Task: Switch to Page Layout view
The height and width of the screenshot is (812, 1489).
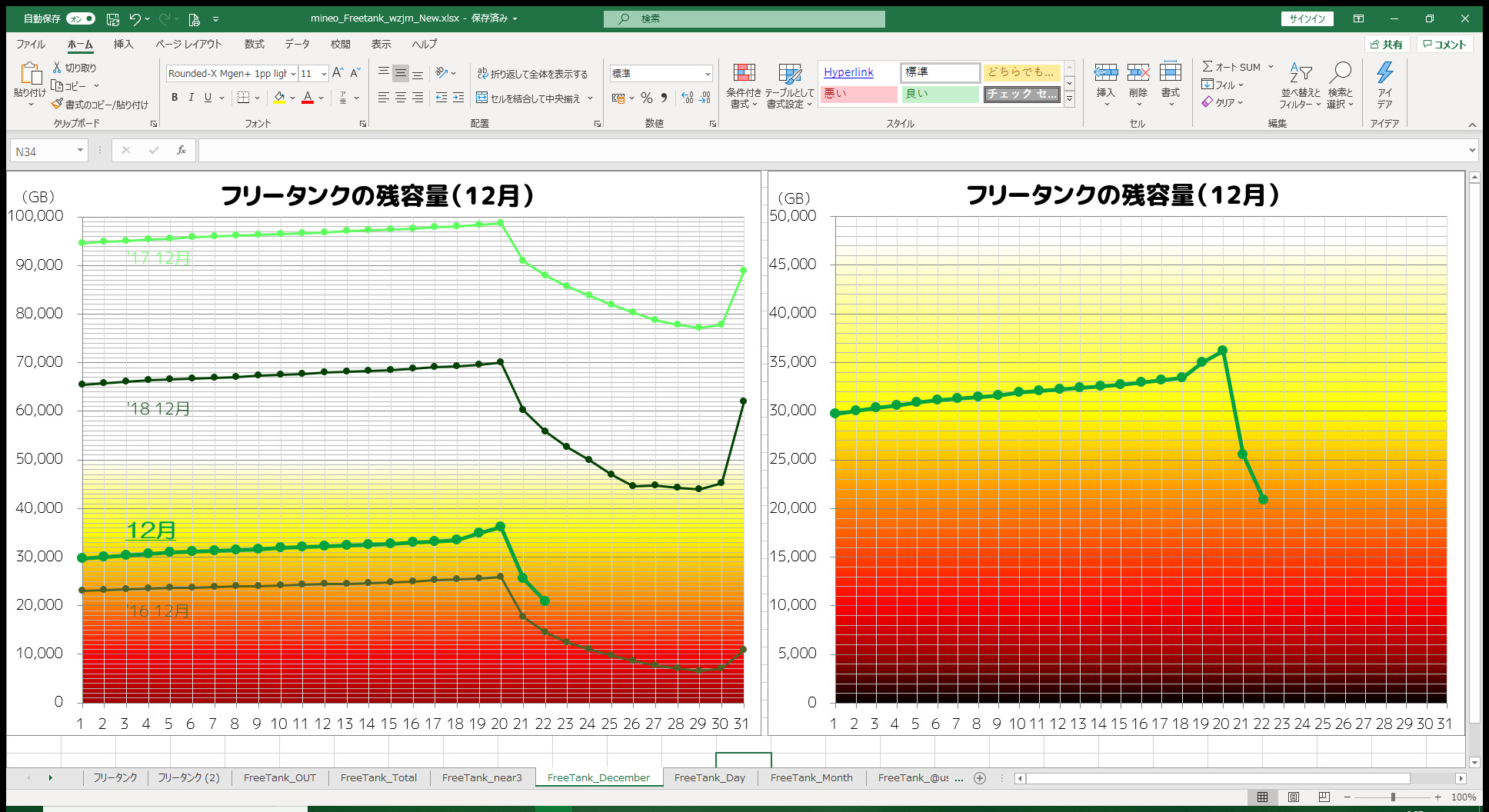Action: (x=1294, y=797)
